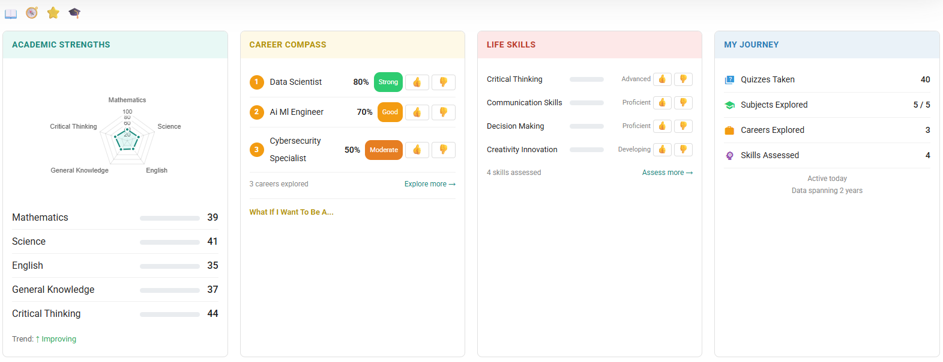This screenshot has height=362, width=943.
Task: Click the 3 careers explored text
Action: point(279,184)
